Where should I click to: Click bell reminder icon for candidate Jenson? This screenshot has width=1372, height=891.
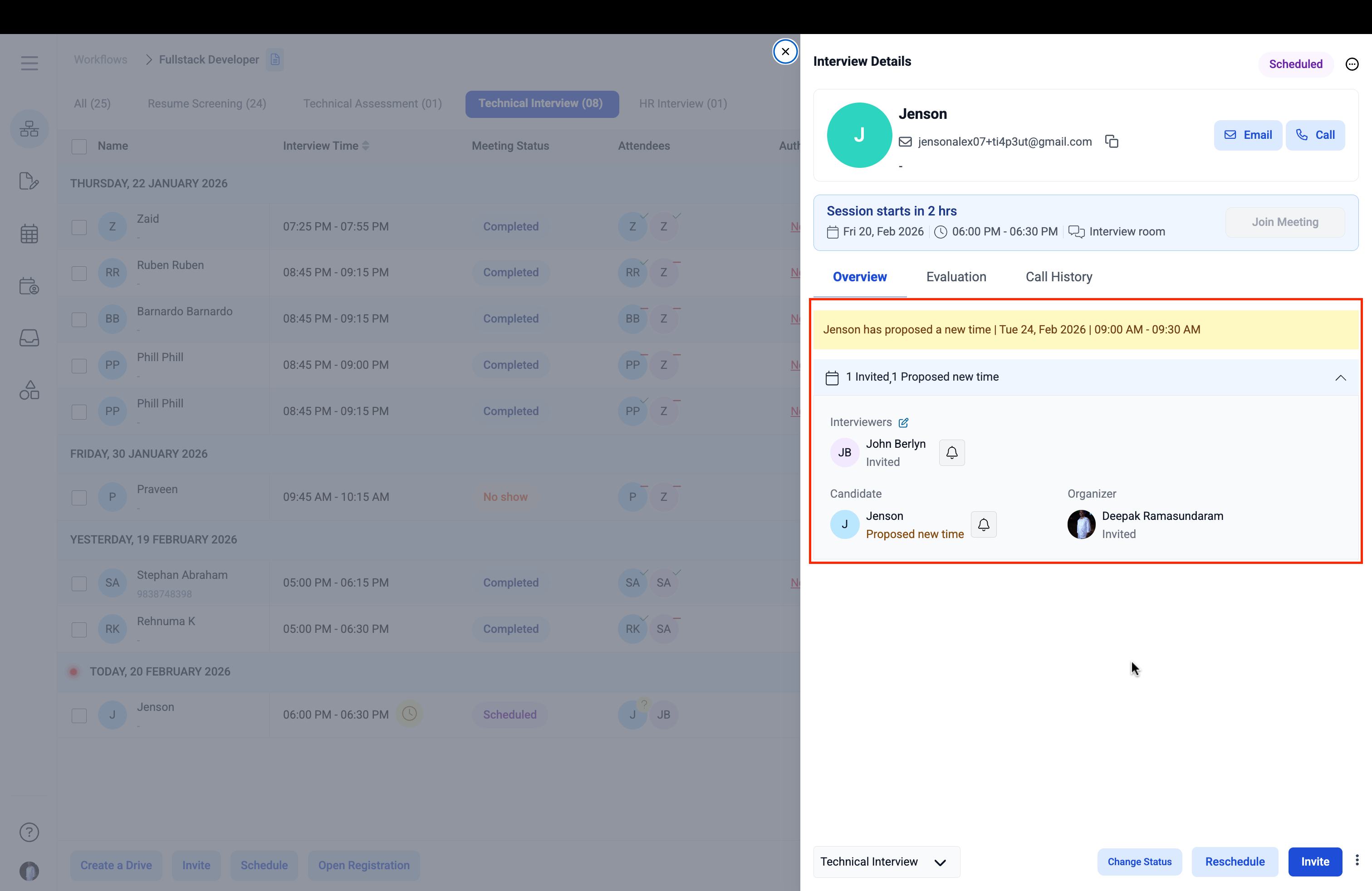pyautogui.click(x=984, y=524)
